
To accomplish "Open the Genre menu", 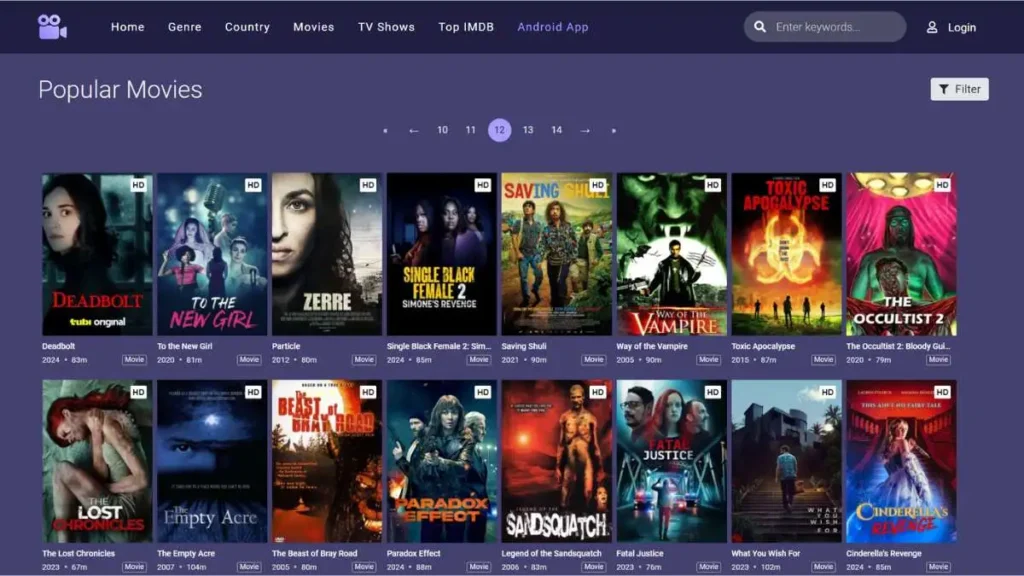I will [x=185, y=27].
